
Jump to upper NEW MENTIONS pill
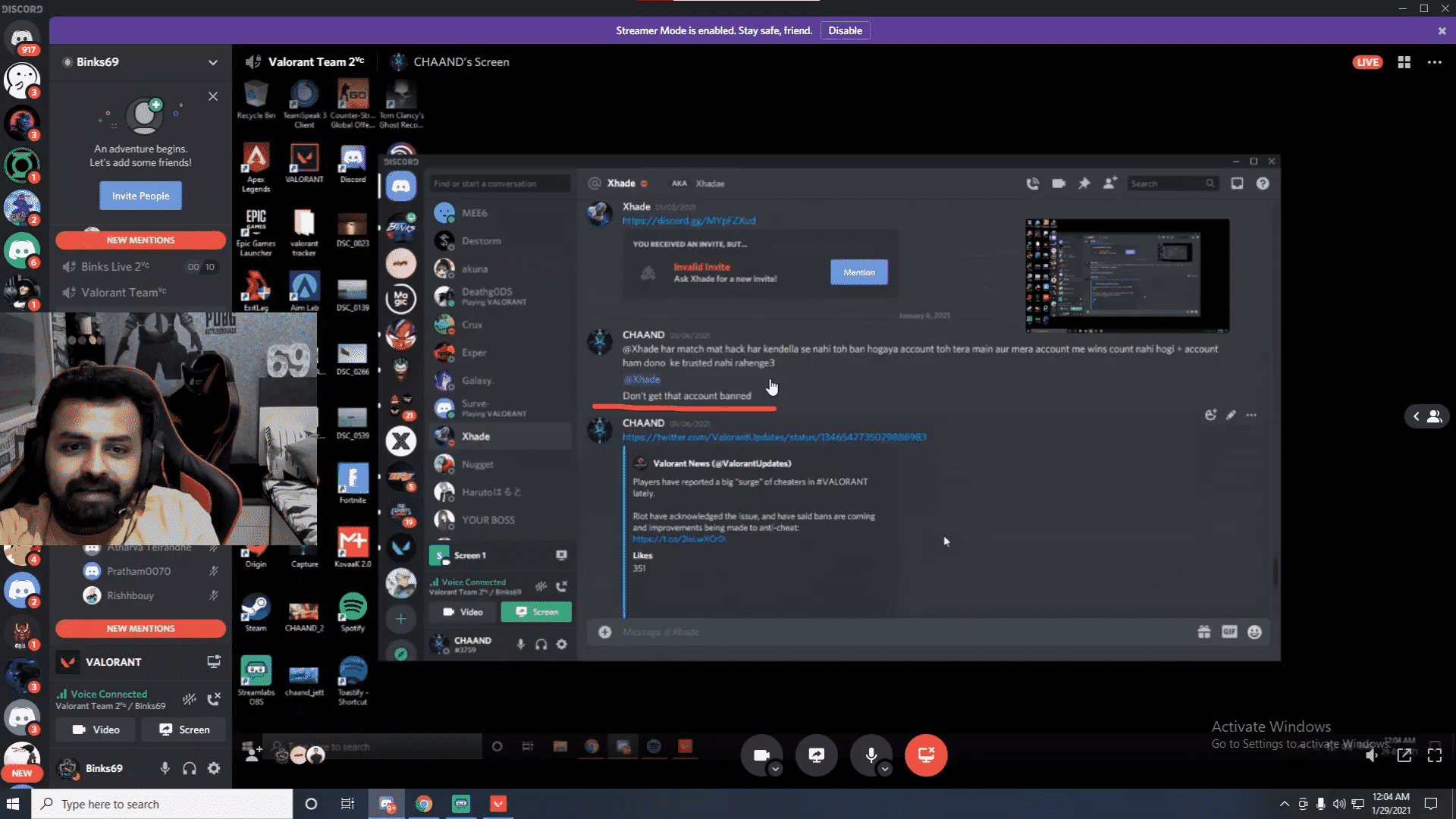141,240
